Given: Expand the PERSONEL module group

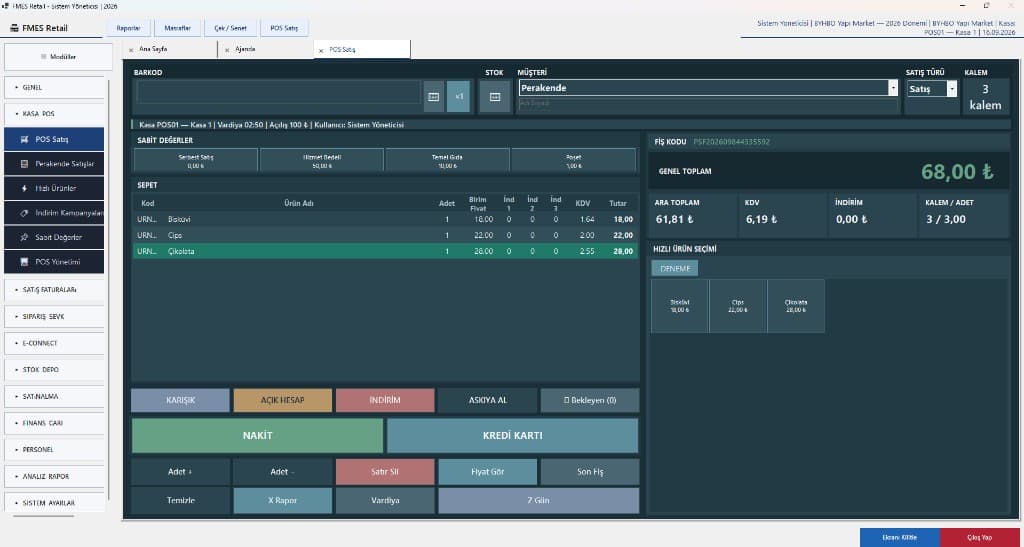Looking at the screenshot, I should [x=54, y=450].
